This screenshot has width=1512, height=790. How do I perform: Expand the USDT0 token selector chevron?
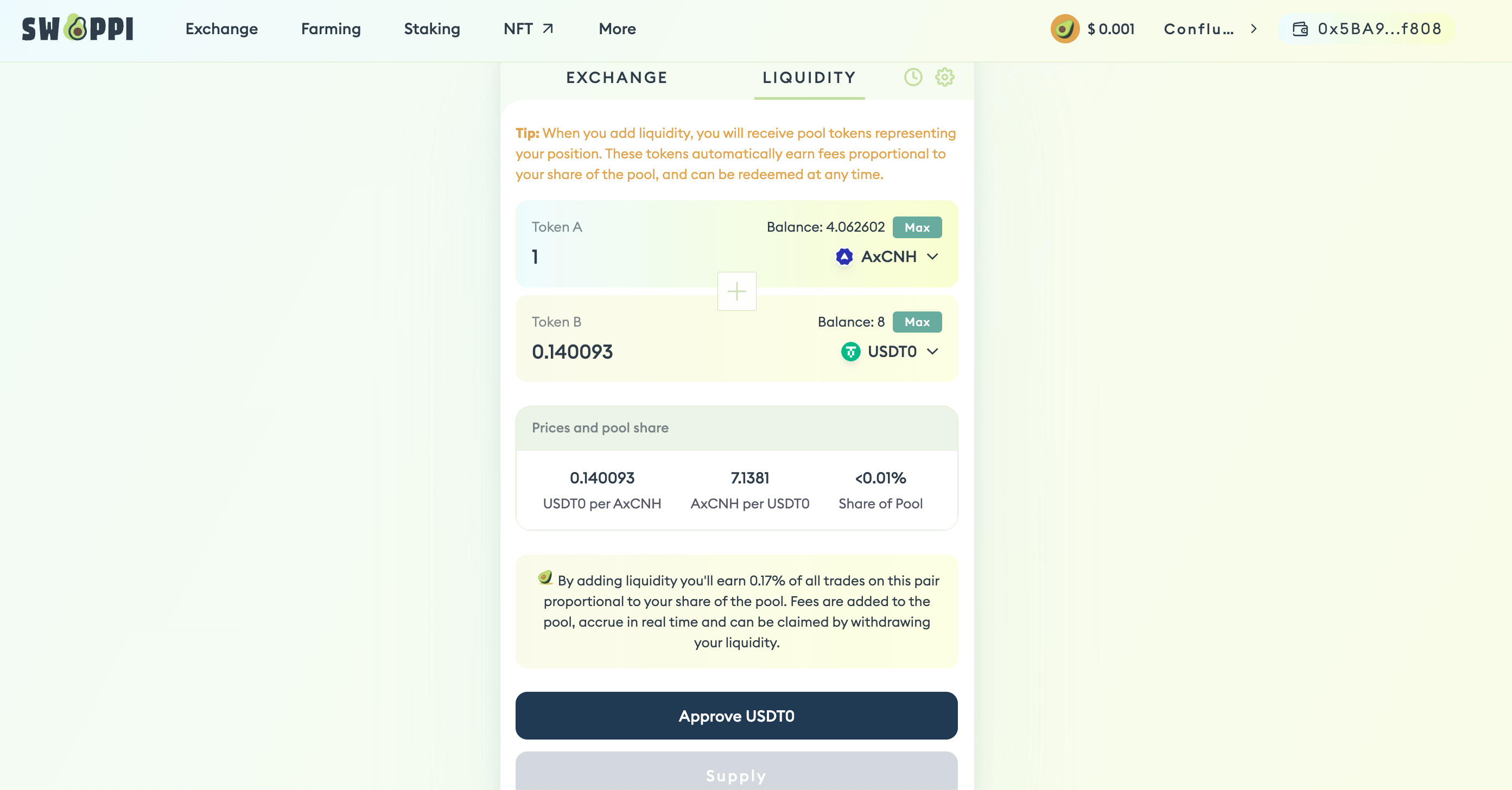[x=932, y=352]
